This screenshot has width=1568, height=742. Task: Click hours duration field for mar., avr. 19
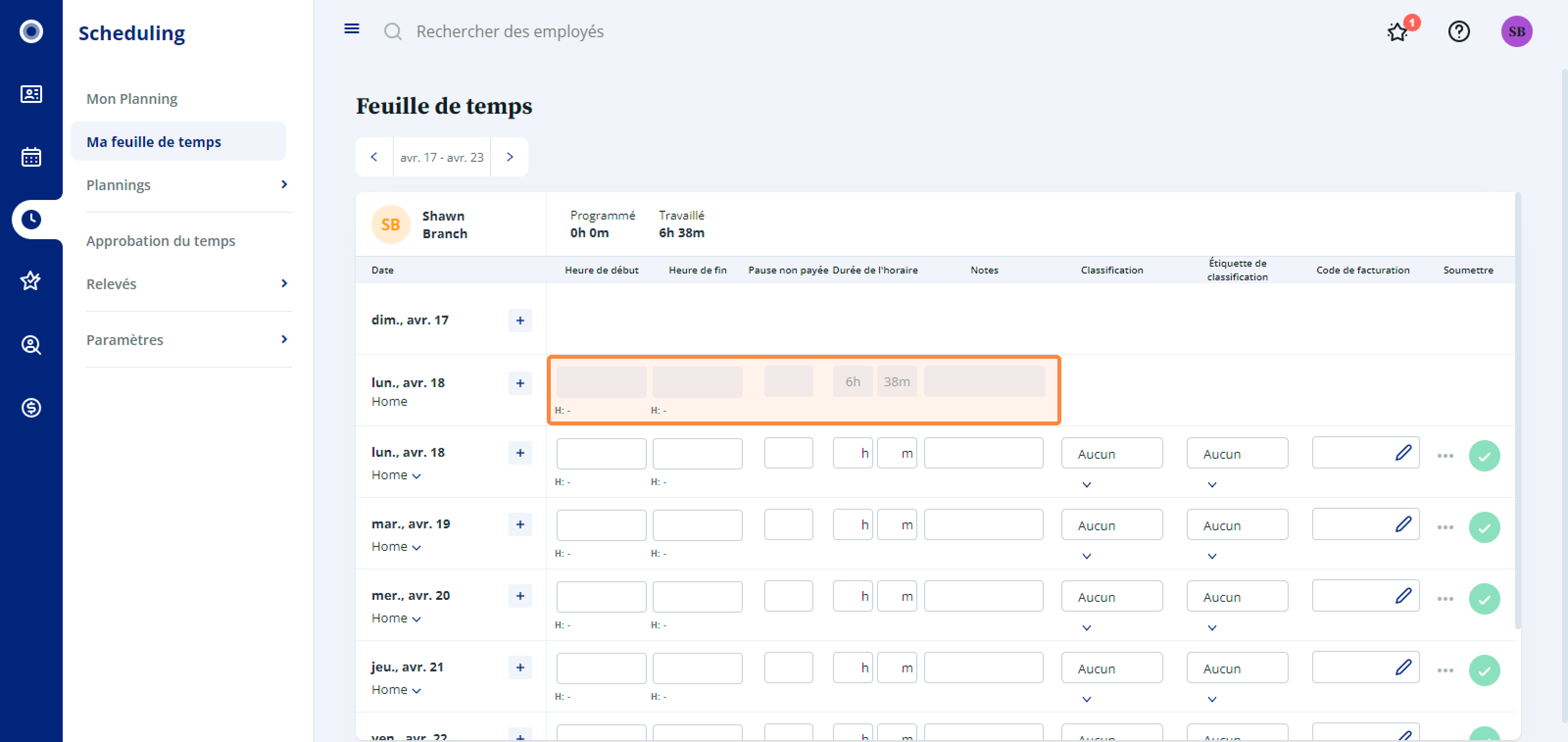click(x=852, y=525)
